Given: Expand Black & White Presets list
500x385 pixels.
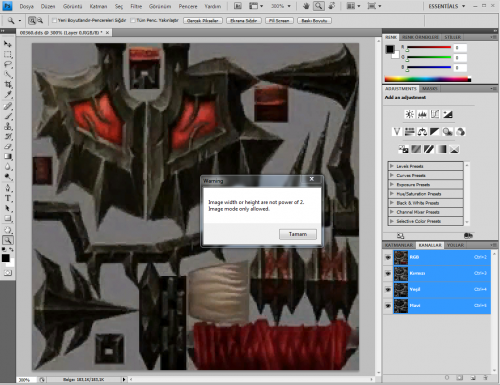Looking at the screenshot, I should pyautogui.click(x=392, y=203).
